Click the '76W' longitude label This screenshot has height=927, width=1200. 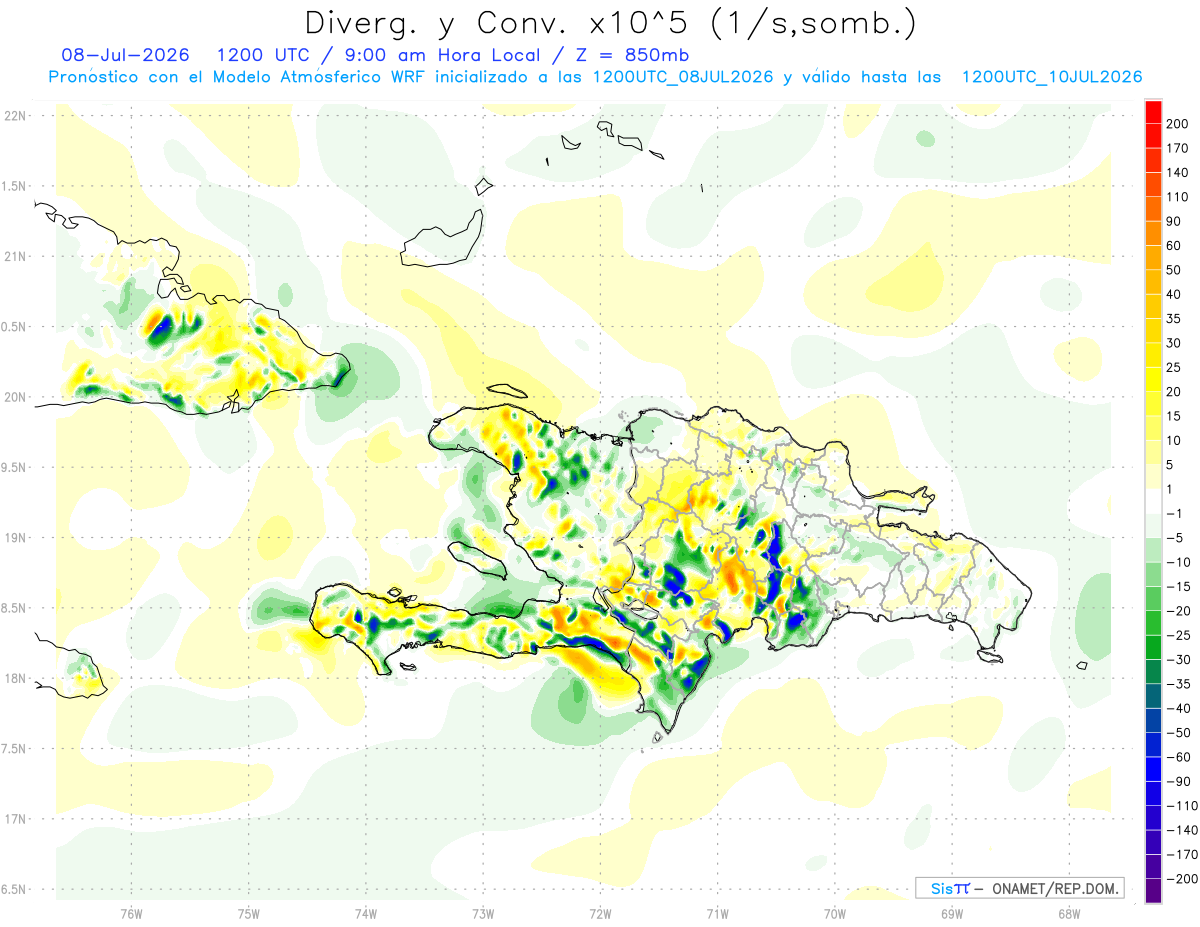tap(131, 913)
